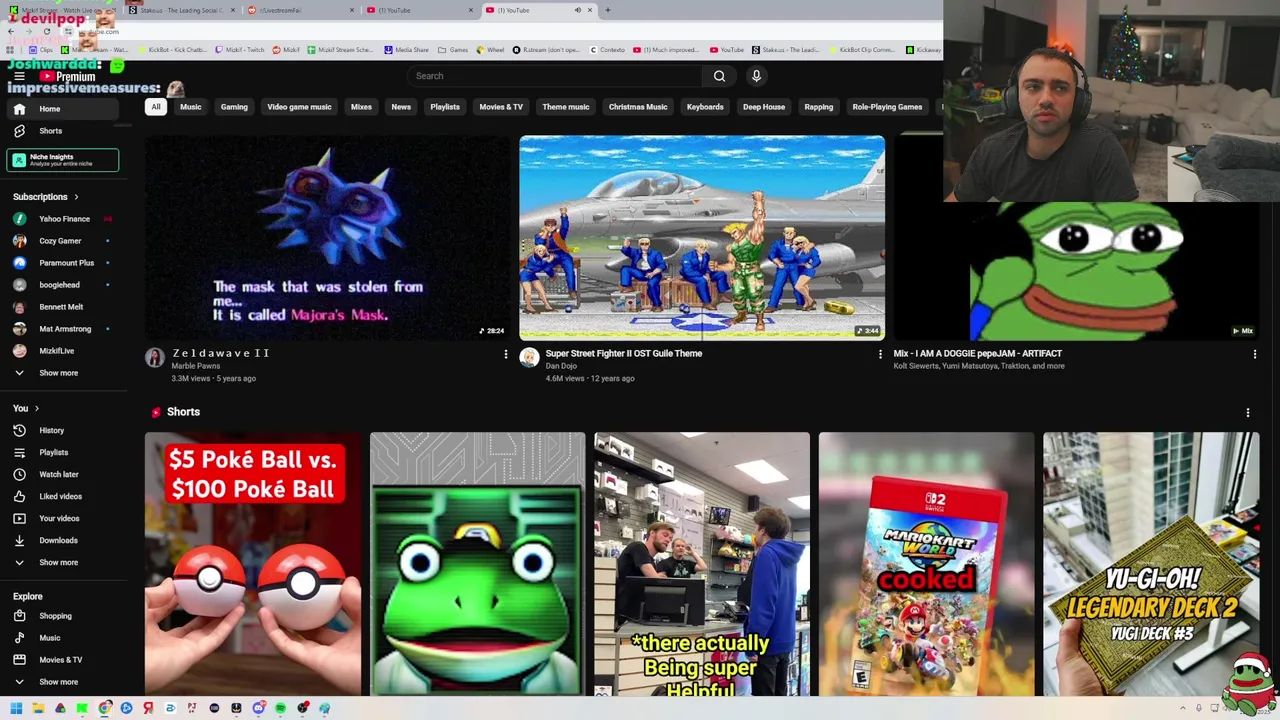
Task: Expand Show more under You section
Action: [x=62, y=562]
